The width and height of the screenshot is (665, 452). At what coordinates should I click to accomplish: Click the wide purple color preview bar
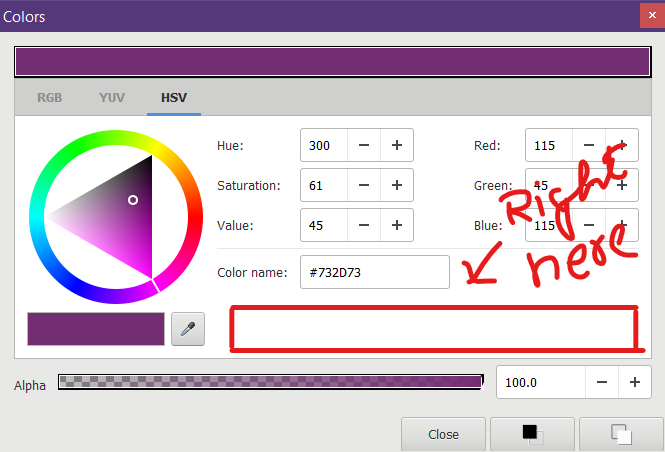[x=333, y=61]
